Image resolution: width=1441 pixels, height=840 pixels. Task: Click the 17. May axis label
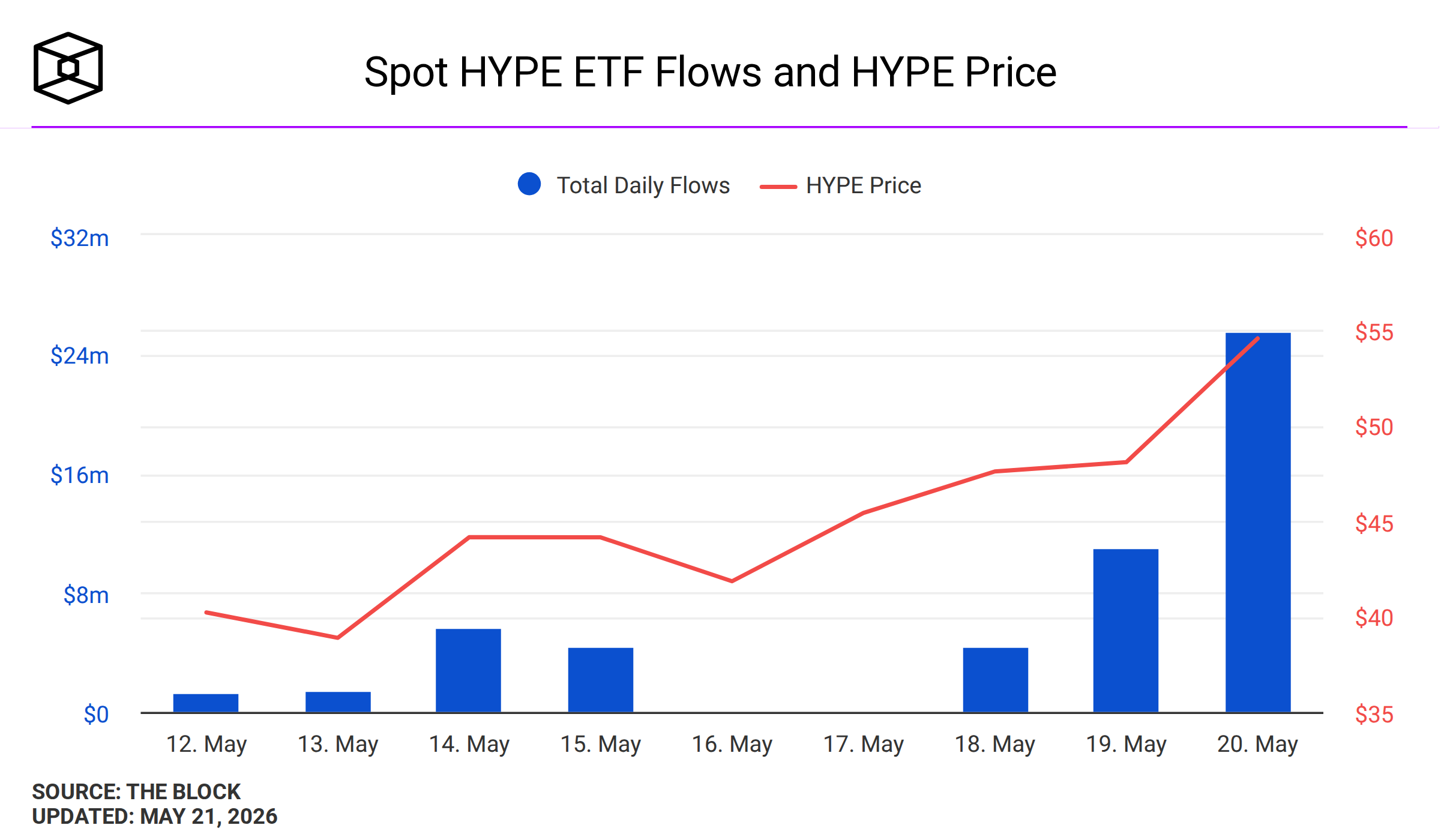tap(864, 745)
